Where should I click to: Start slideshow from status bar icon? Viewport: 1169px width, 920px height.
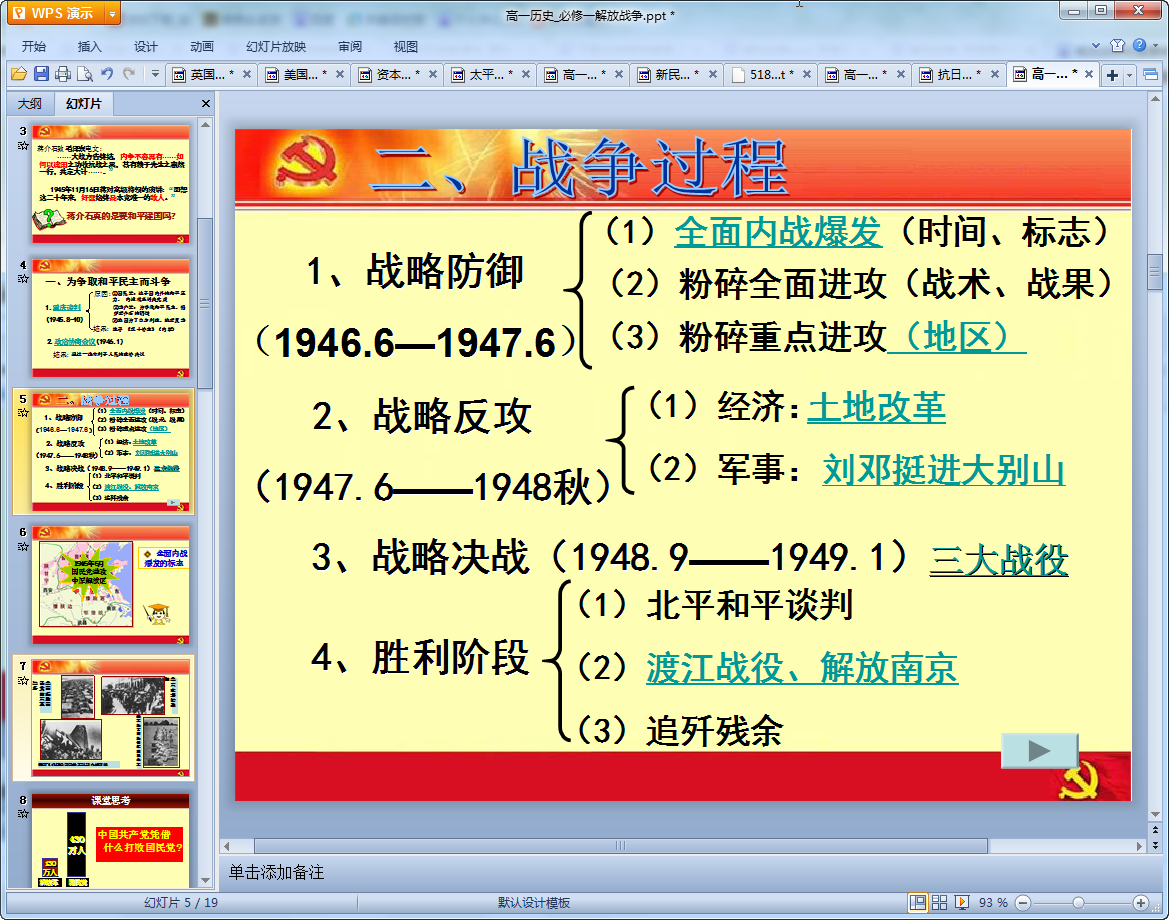pyautogui.click(x=962, y=903)
